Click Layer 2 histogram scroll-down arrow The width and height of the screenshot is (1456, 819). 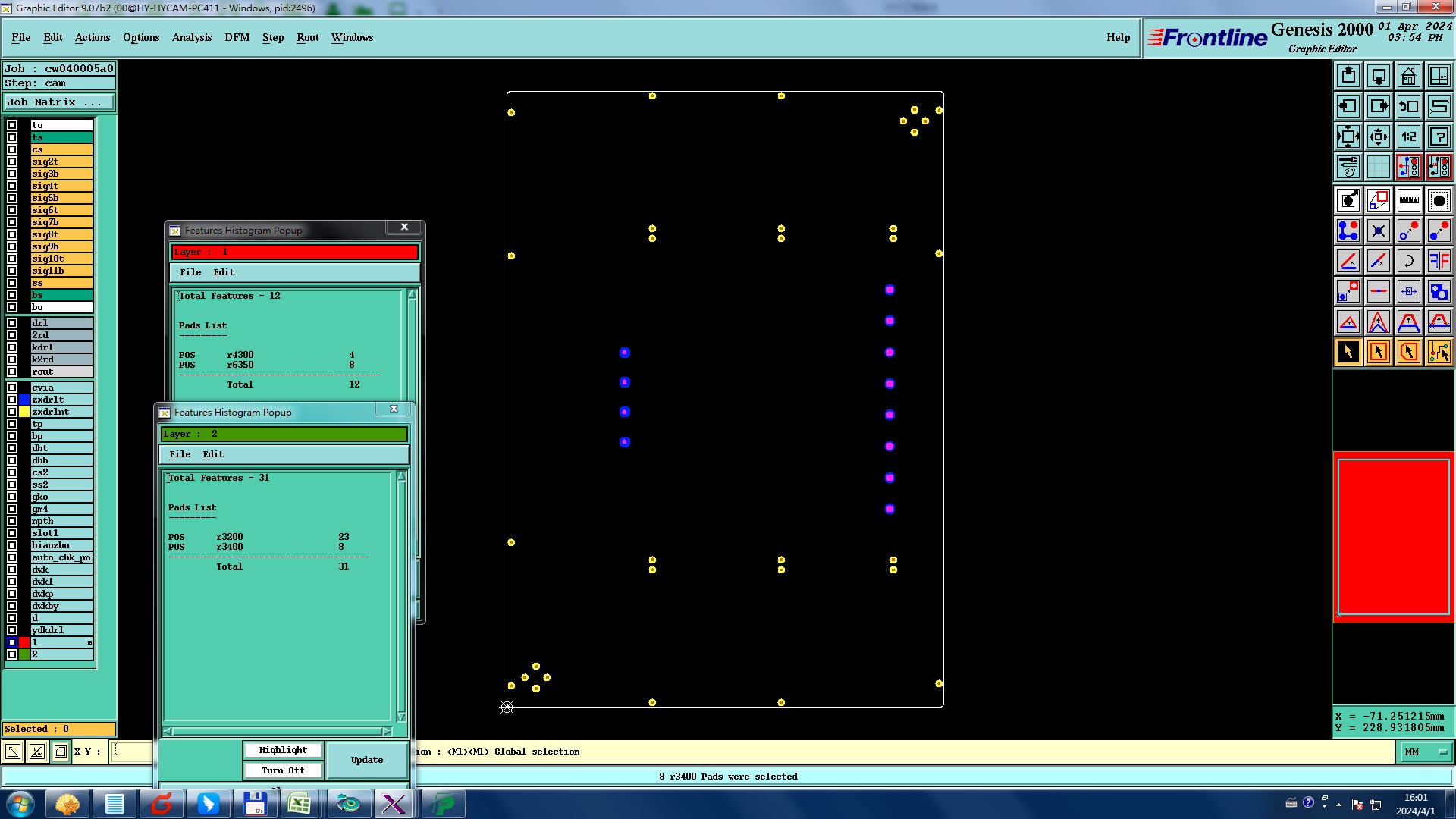pyautogui.click(x=401, y=717)
